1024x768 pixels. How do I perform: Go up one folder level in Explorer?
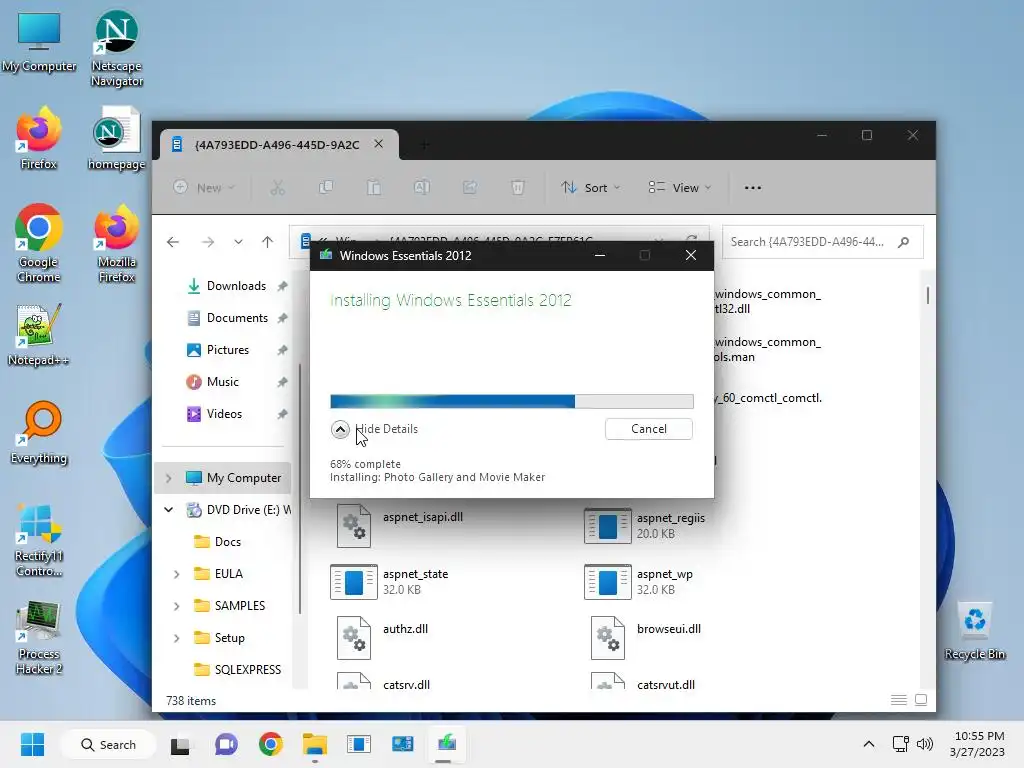click(x=268, y=242)
